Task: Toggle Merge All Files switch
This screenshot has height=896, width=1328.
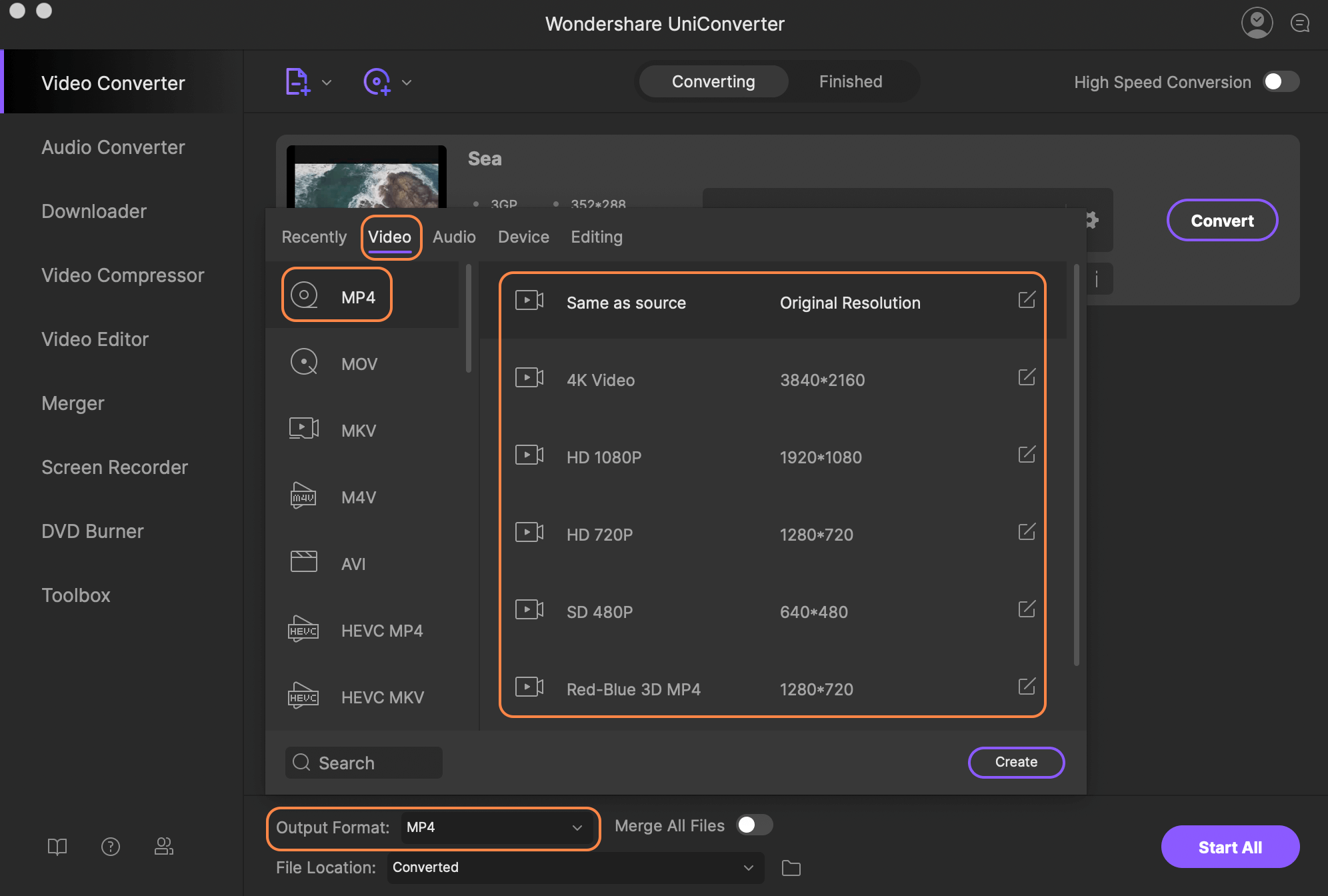Action: [754, 825]
